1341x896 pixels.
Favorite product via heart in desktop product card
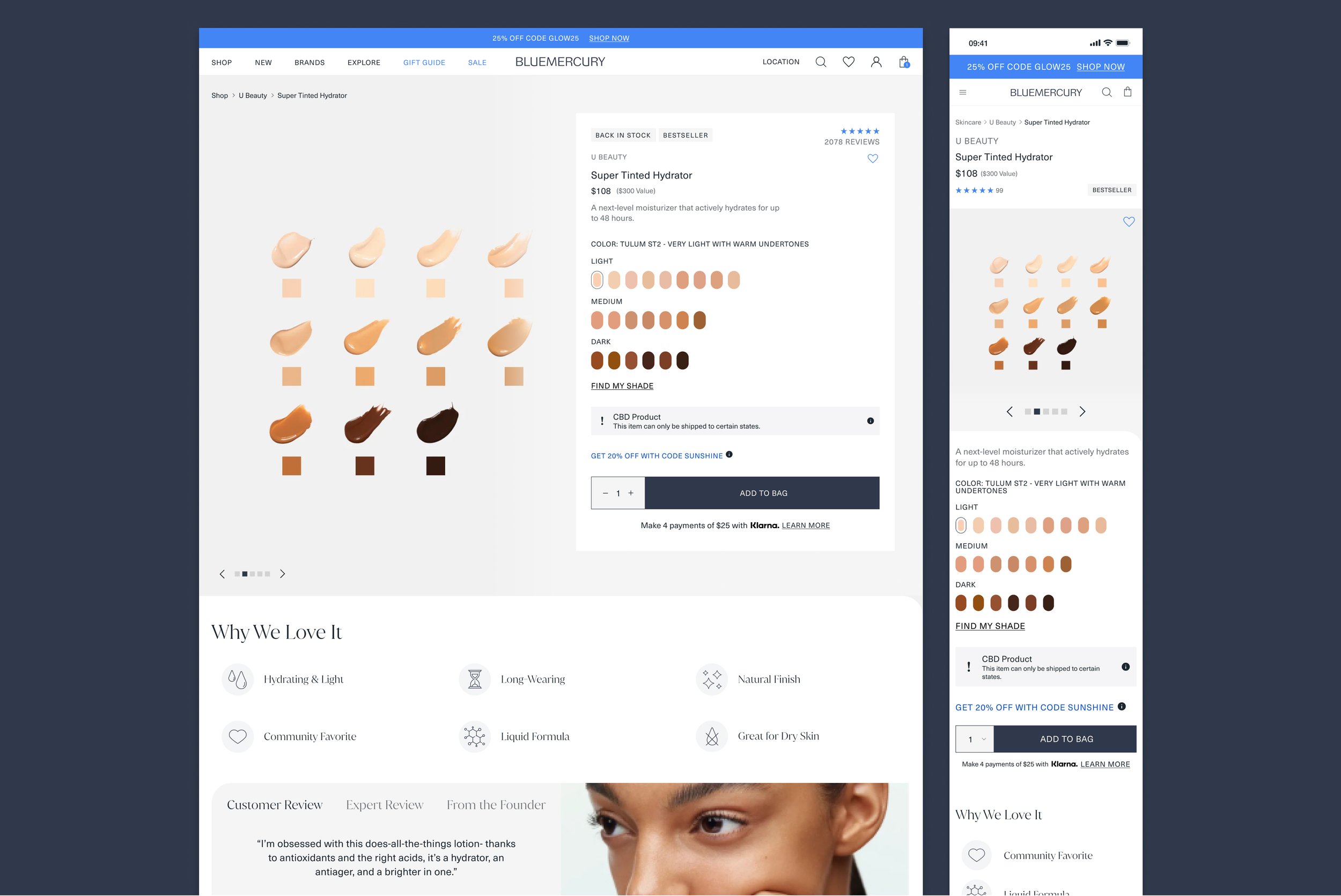coord(872,158)
